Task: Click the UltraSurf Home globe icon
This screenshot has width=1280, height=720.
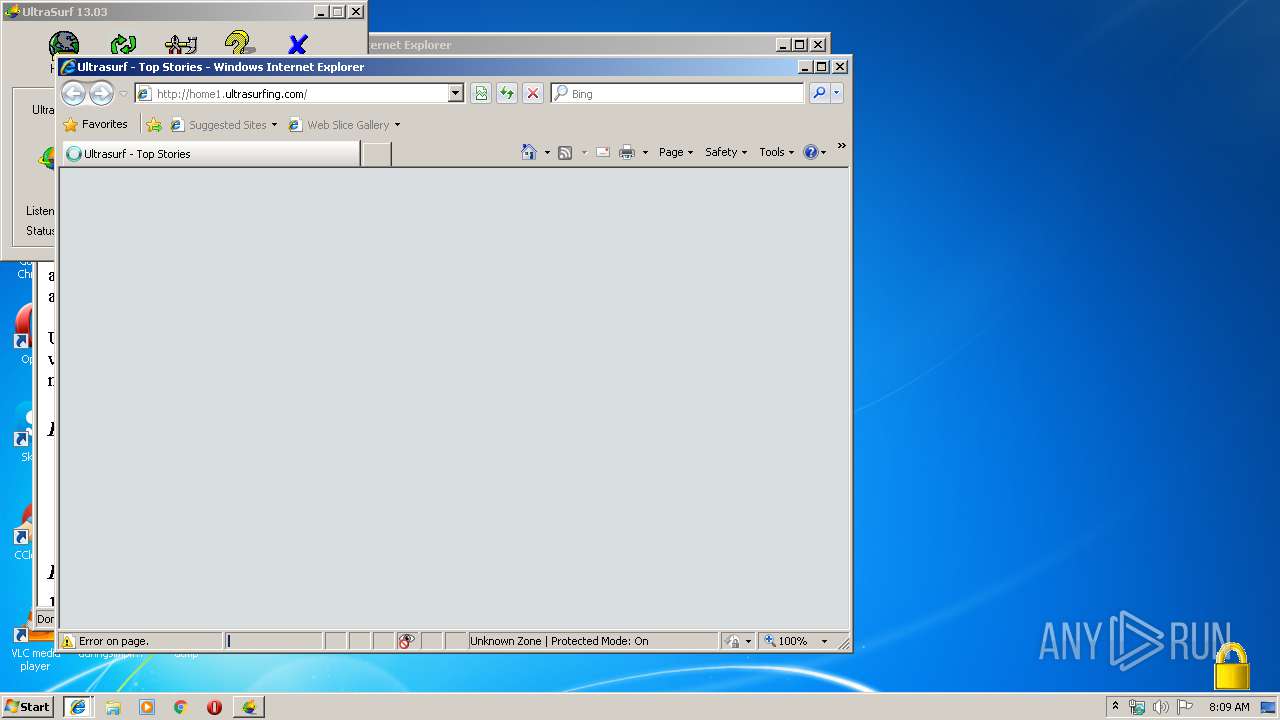Action: tap(64, 43)
